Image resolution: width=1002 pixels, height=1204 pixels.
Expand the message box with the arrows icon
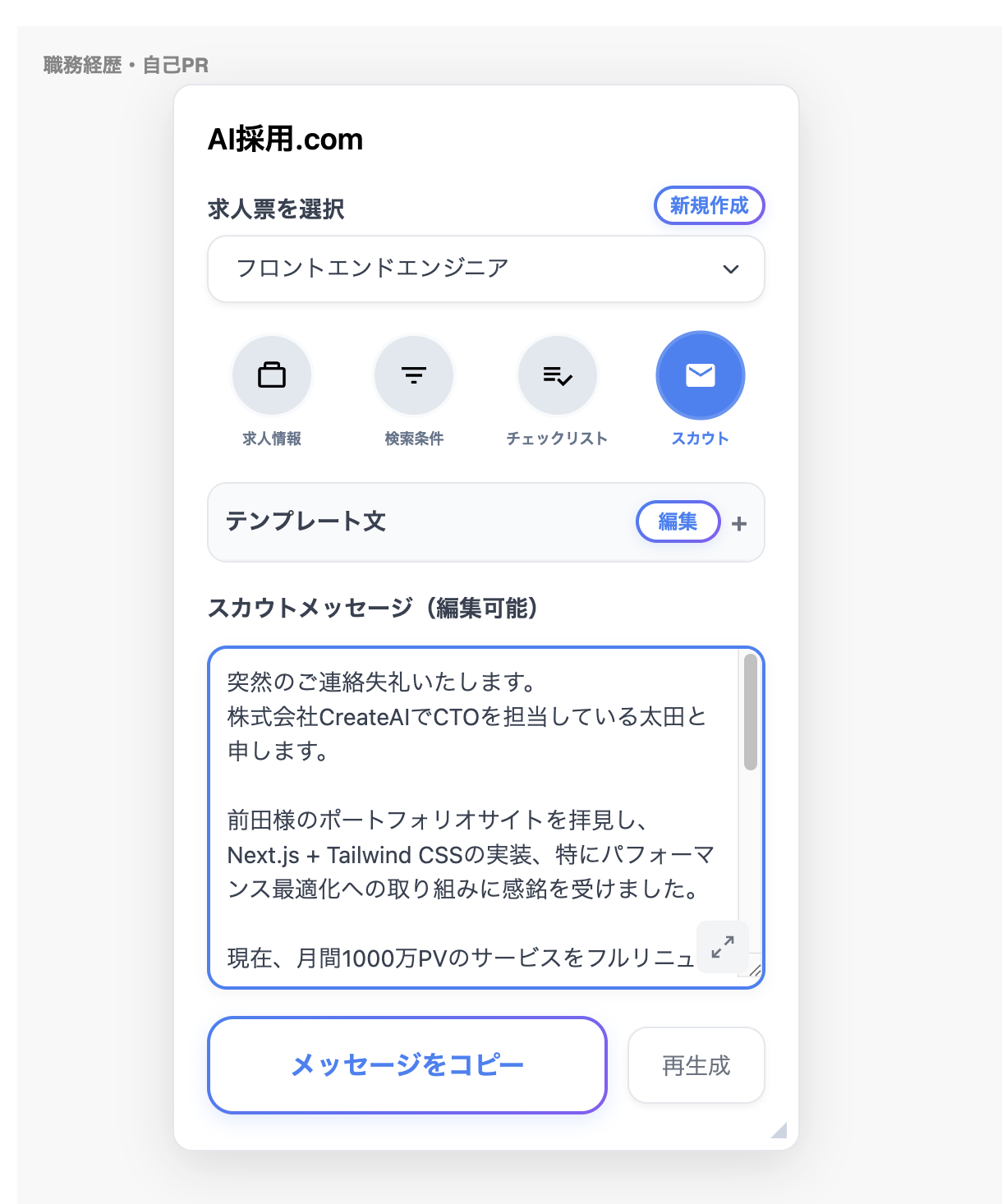pyautogui.click(x=723, y=947)
